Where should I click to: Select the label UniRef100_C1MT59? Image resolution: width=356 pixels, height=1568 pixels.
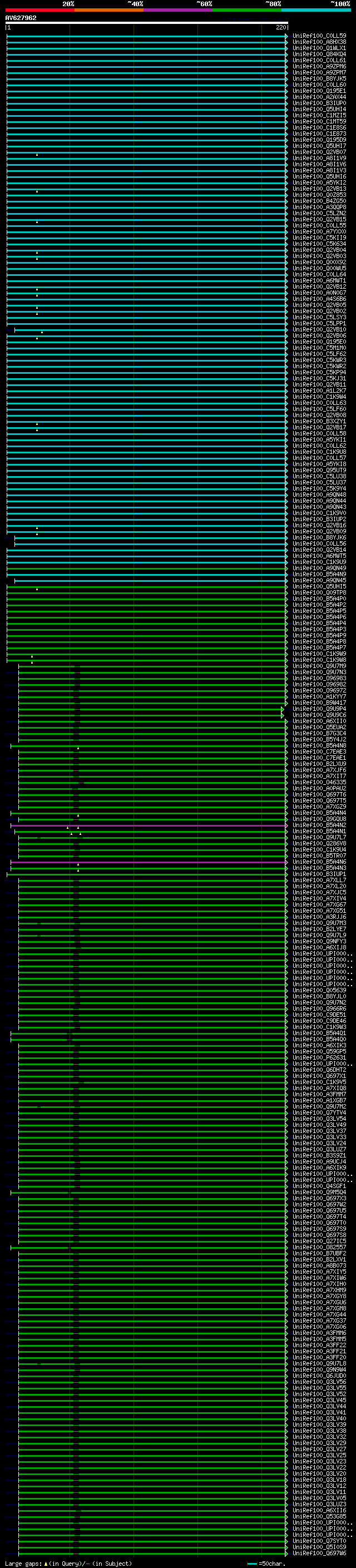(319, 122)
